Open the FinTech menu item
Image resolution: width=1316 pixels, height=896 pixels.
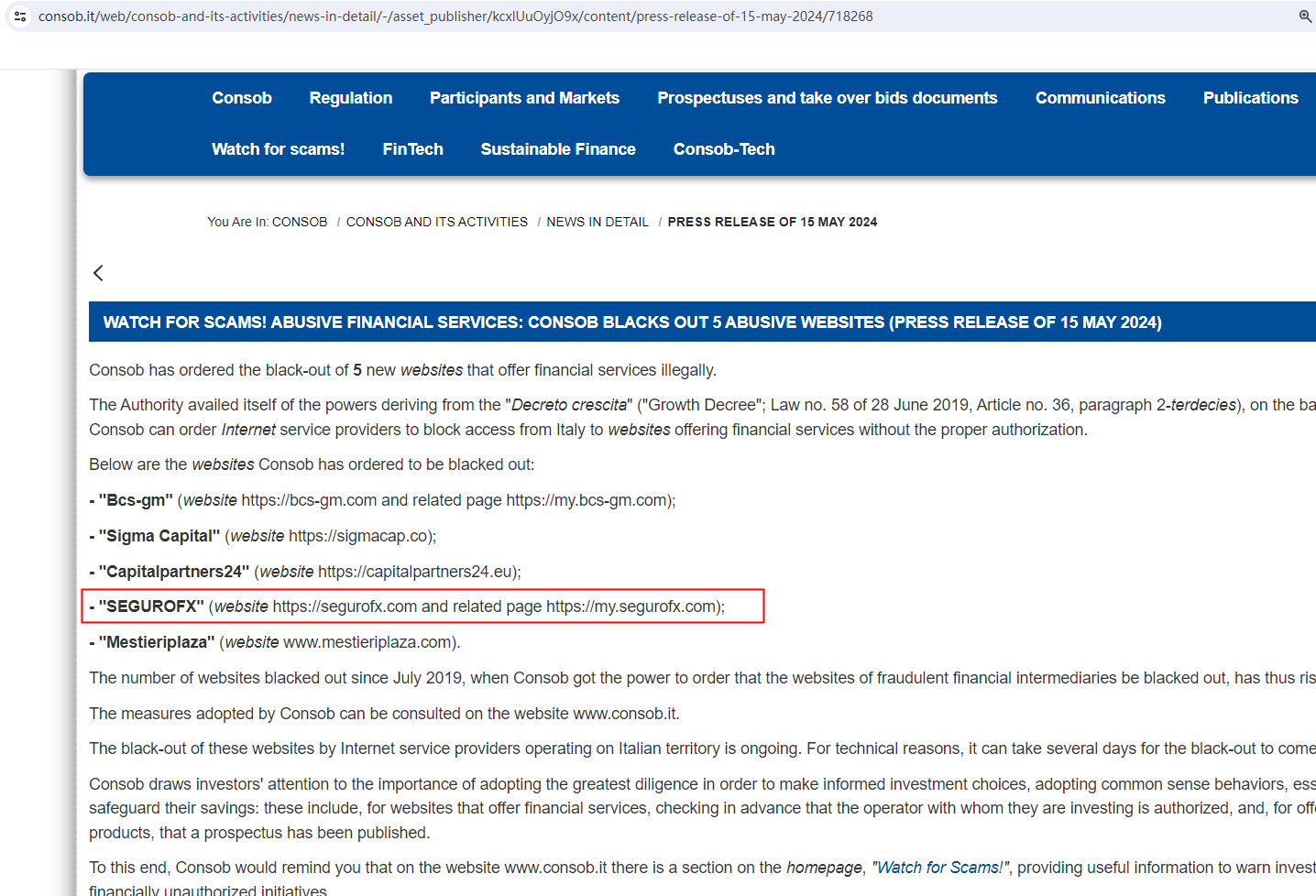point(412,149)
